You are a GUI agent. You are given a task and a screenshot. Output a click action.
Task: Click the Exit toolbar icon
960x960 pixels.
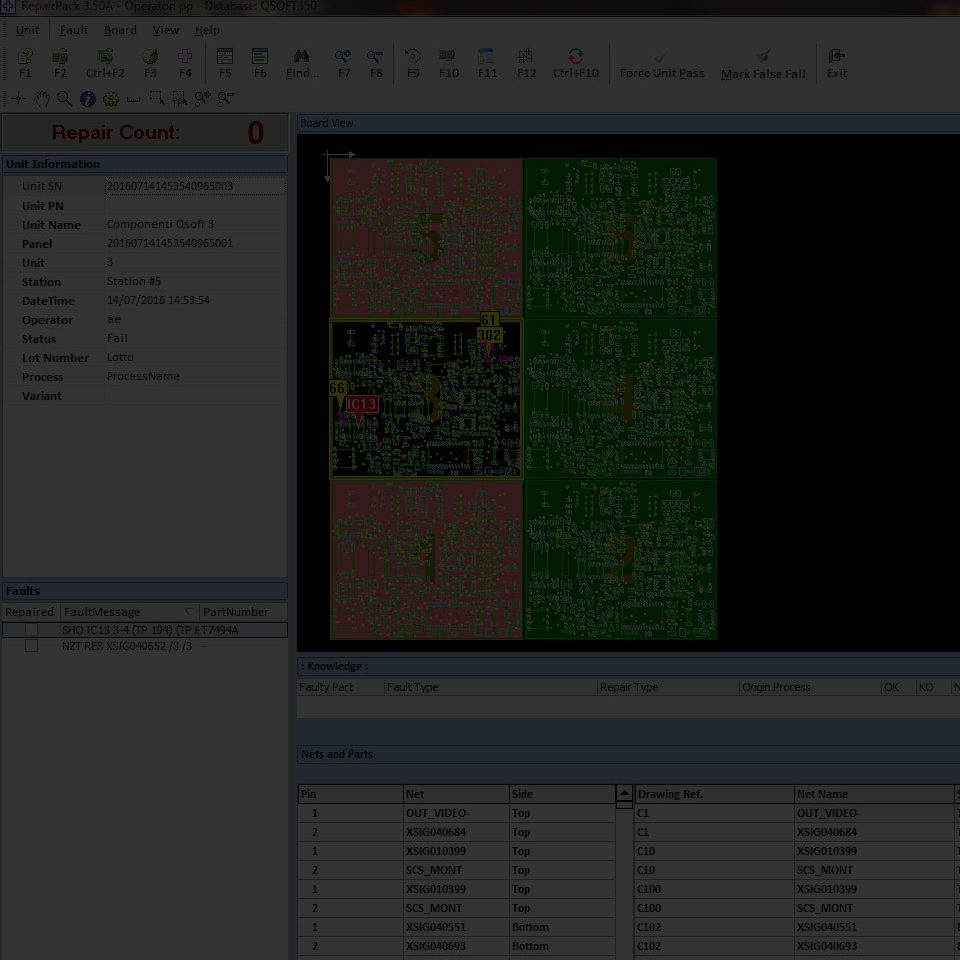[x=837, y=58]
